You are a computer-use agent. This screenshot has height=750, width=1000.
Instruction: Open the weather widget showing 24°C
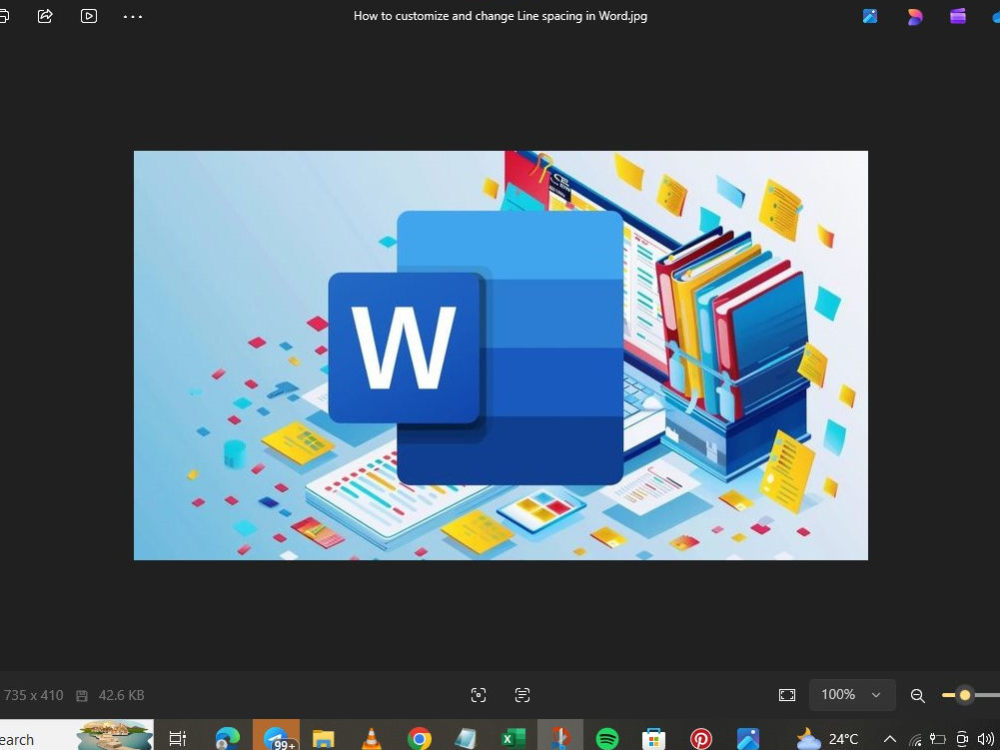pyautogui.click(x=827, y=739)
